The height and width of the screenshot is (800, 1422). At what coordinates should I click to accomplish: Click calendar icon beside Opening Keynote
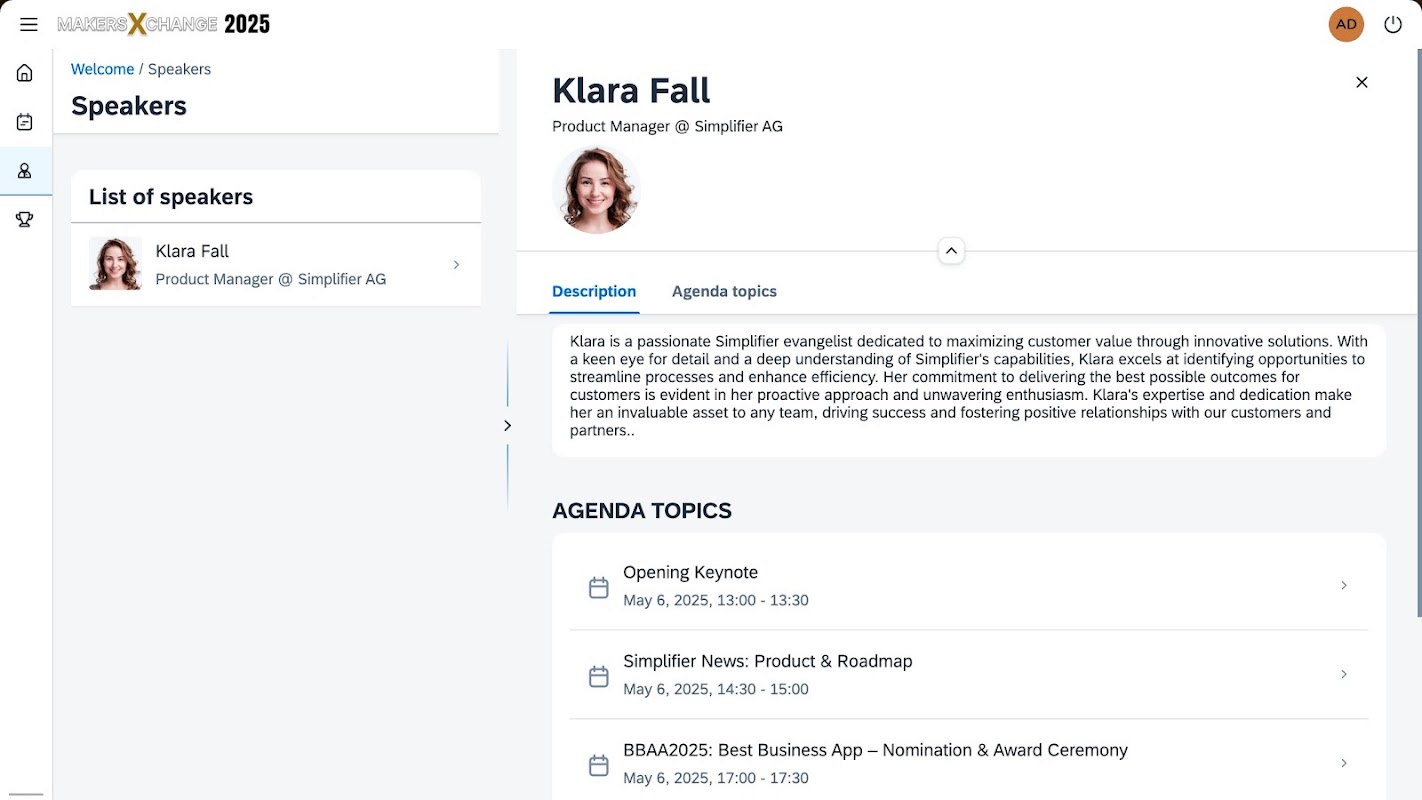598,587
